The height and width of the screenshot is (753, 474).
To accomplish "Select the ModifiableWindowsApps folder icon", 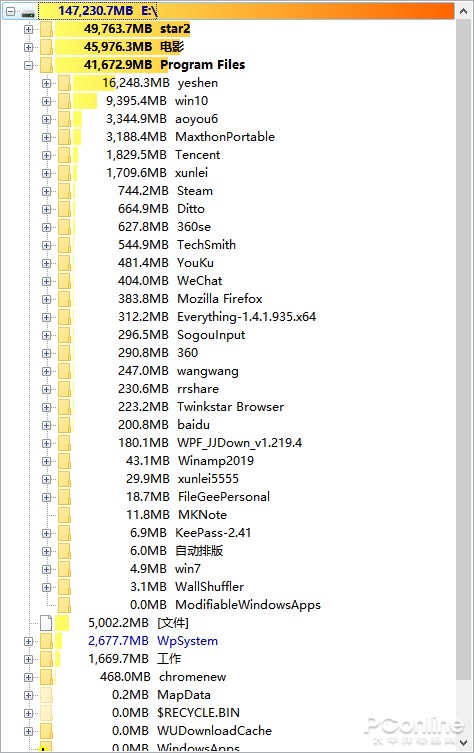I will tap(64, 605).
